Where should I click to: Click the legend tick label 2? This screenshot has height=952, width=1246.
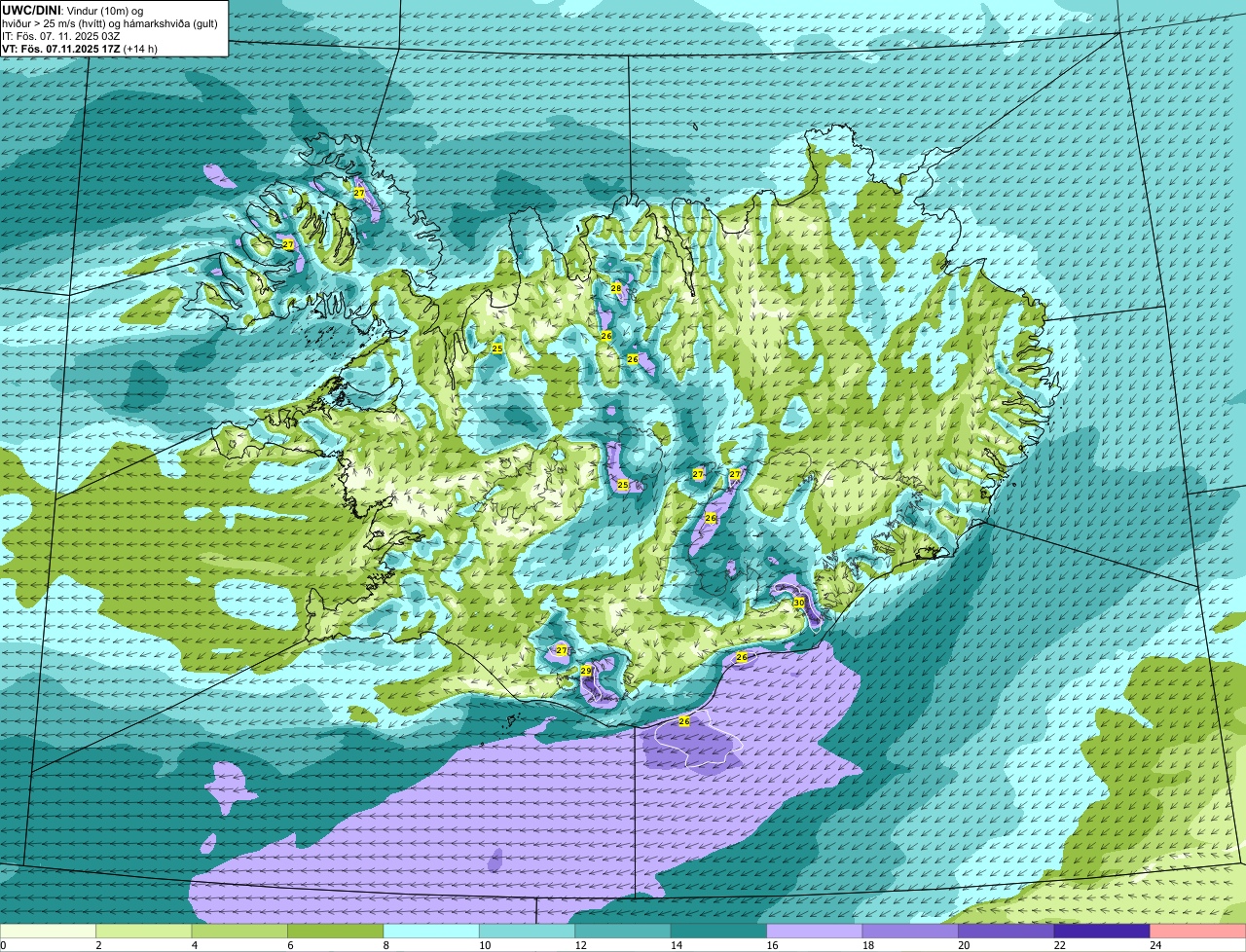tap(98, 945)
